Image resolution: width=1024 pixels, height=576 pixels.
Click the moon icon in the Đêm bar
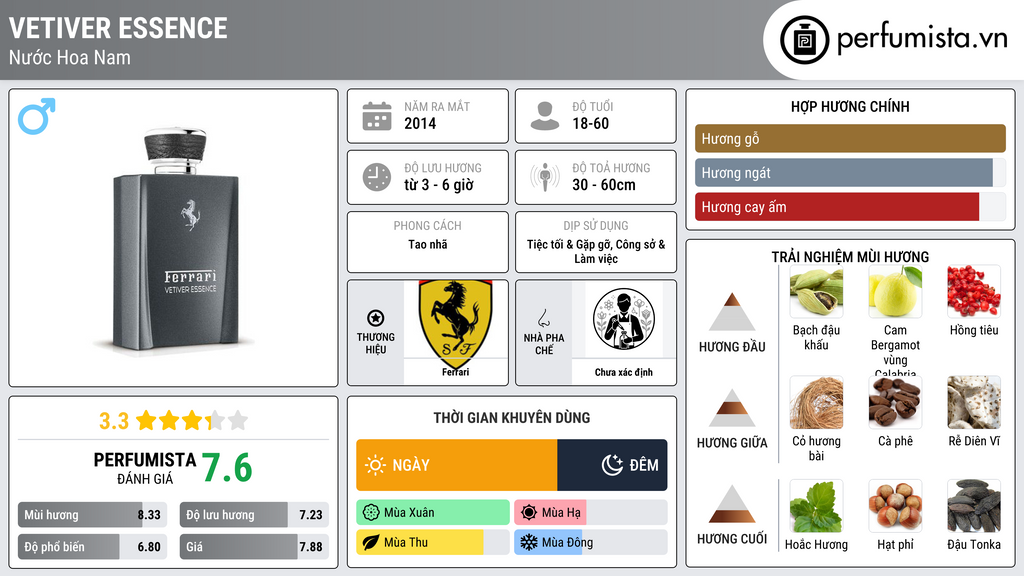tap(612, 465)
